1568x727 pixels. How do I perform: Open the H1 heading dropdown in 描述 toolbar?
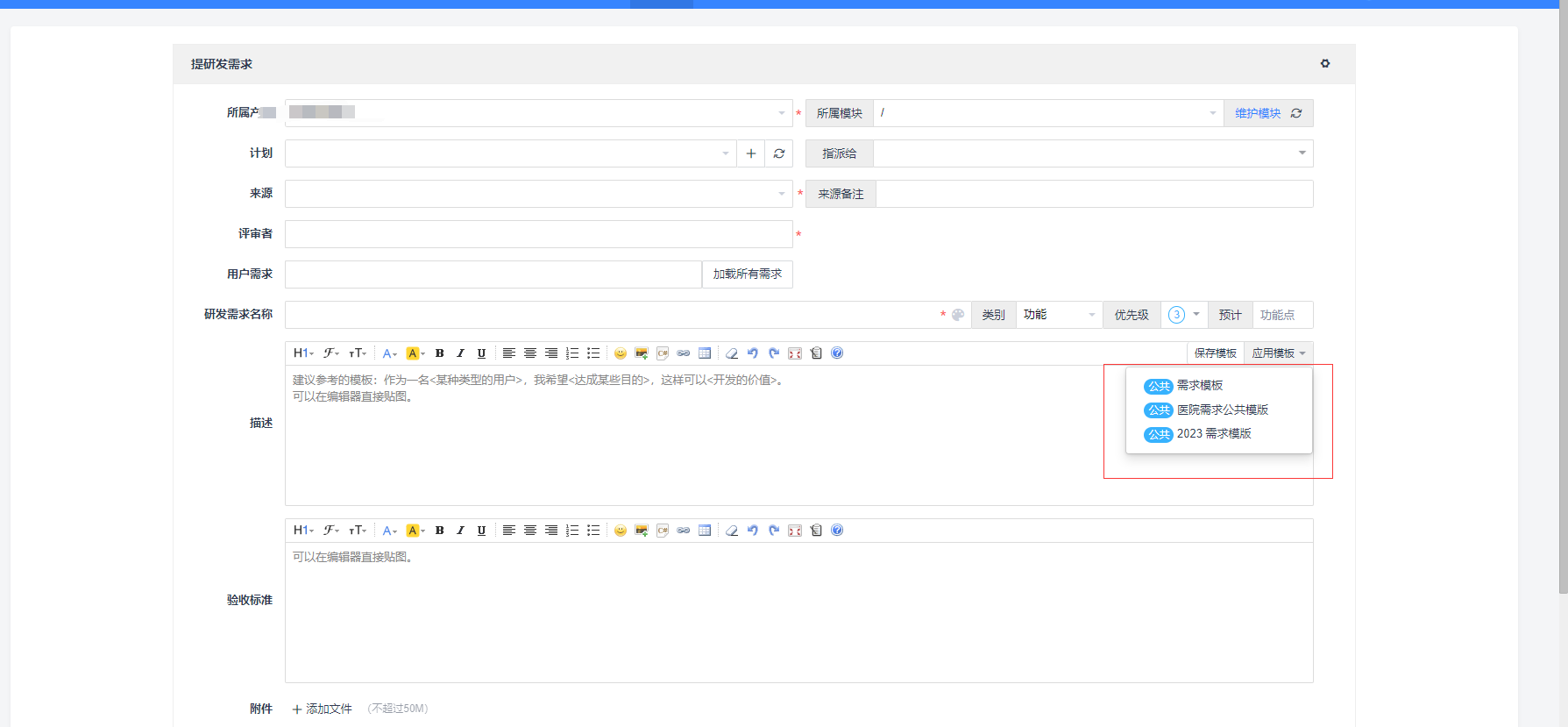(x=303, y=353)
